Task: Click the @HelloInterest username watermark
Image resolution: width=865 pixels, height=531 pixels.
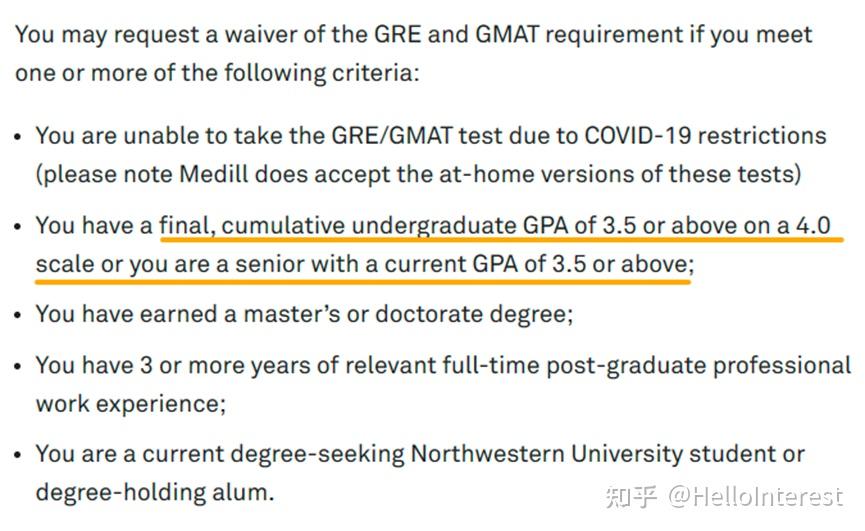Action: pos(756,497)
